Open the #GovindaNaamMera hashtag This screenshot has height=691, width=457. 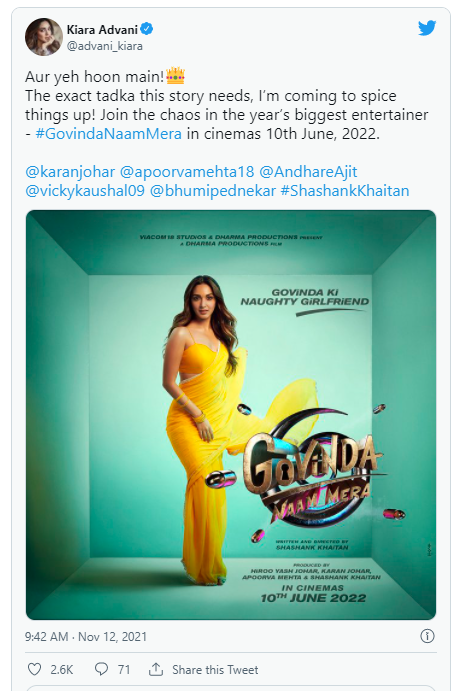[108, 134]
